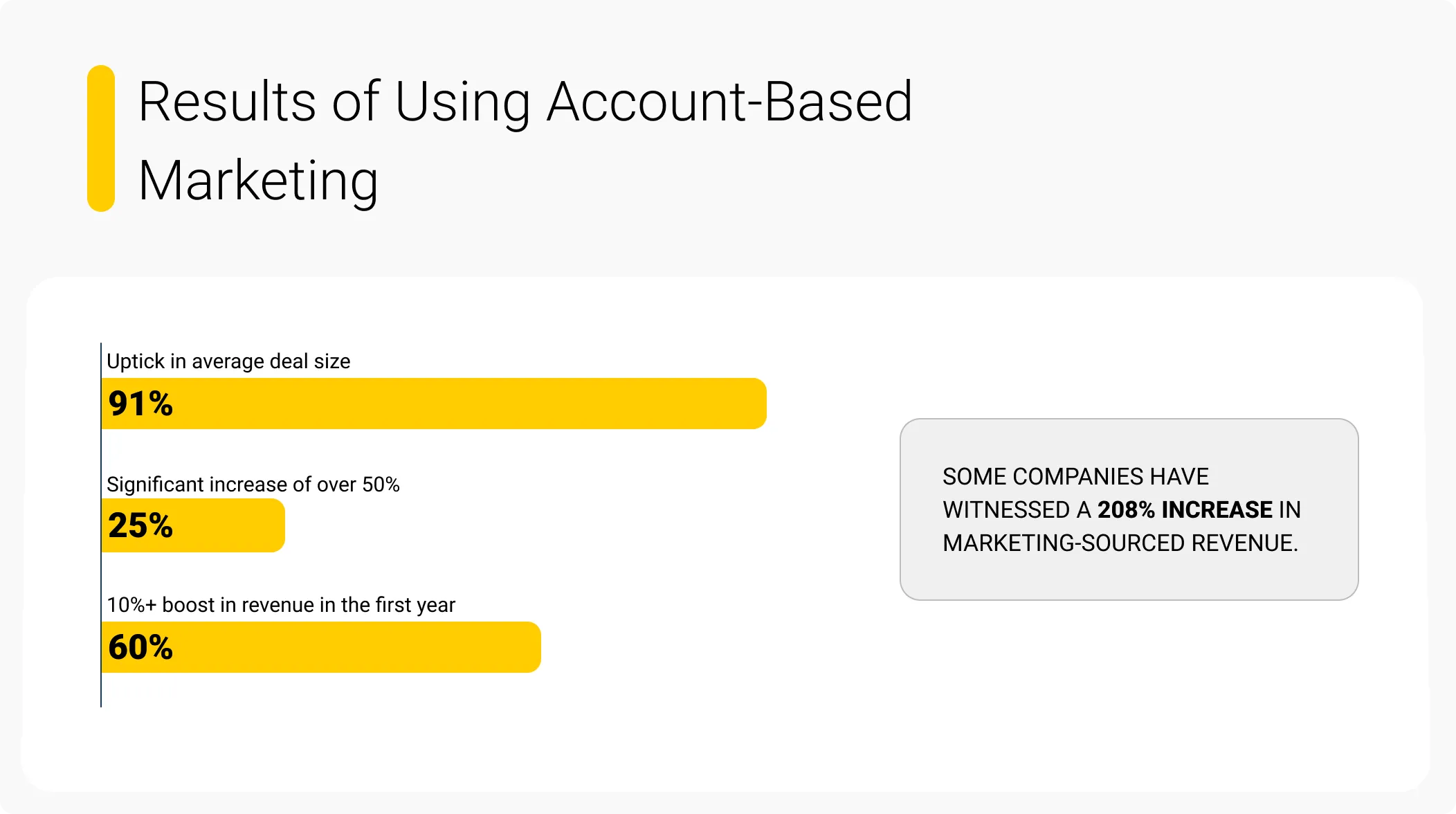Click the '208% INCREASE' bold text
The height and width of the screenshot is (814, 1456).
pos(1185,510)
